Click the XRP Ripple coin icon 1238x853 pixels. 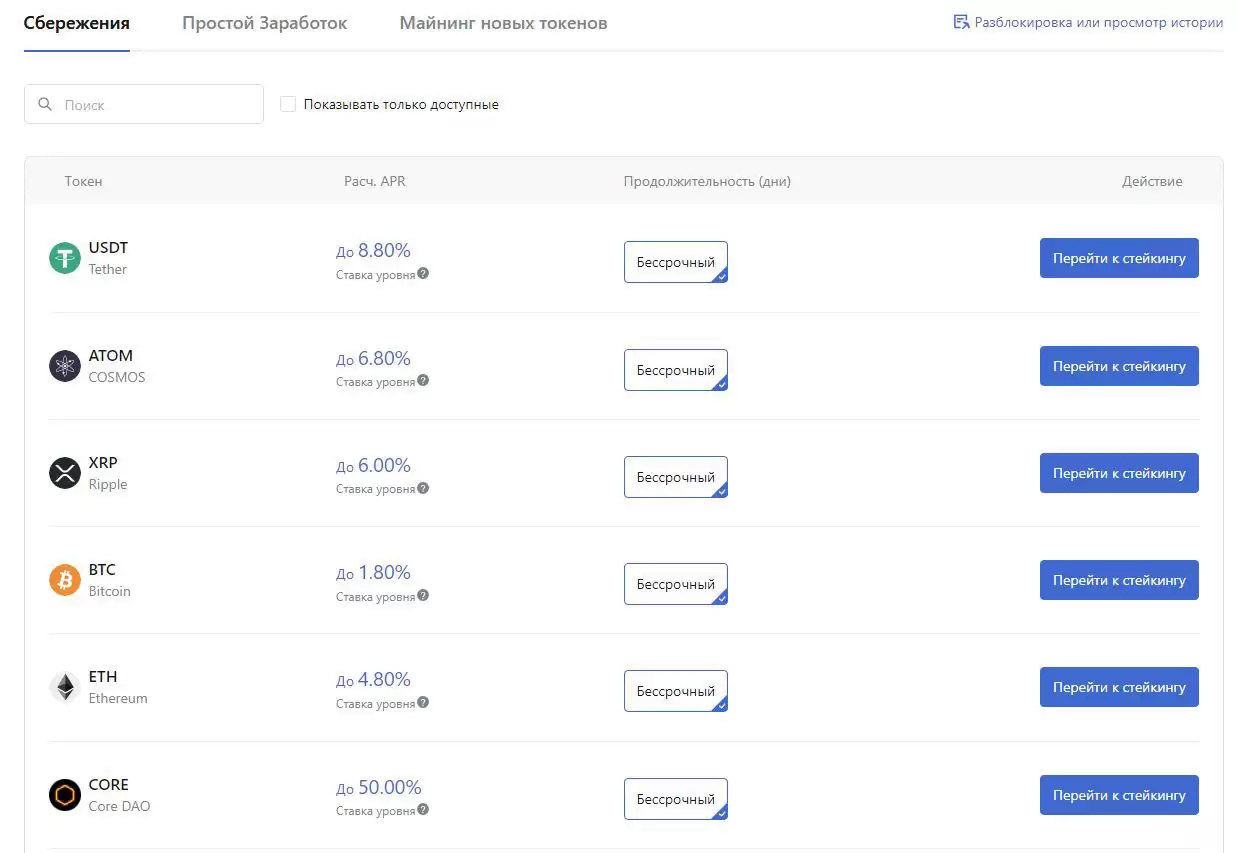(65, 473)
